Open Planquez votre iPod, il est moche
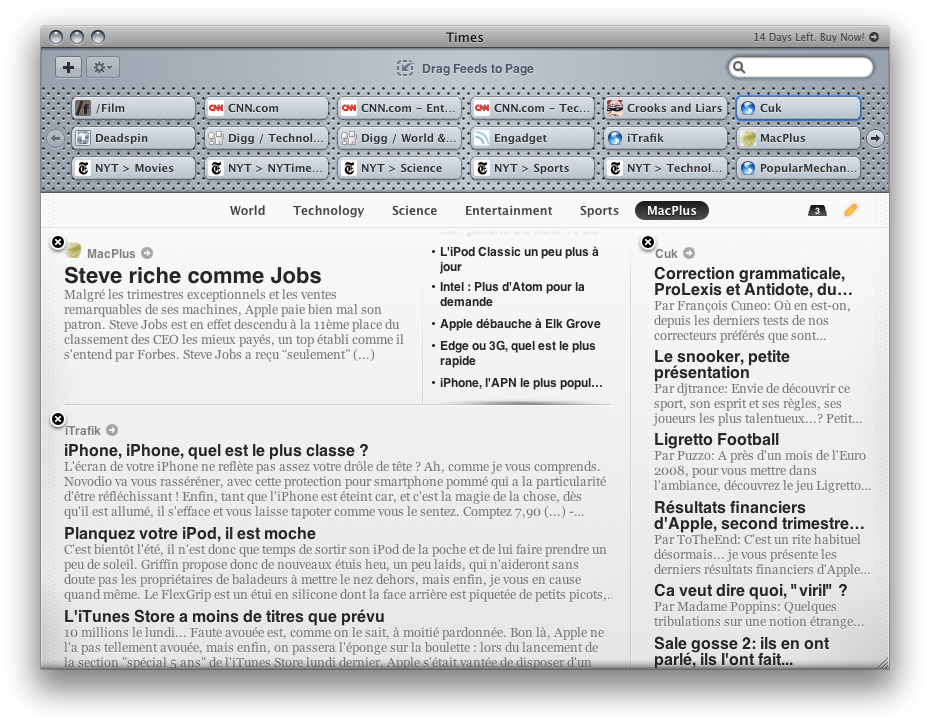 coord(190,533)
